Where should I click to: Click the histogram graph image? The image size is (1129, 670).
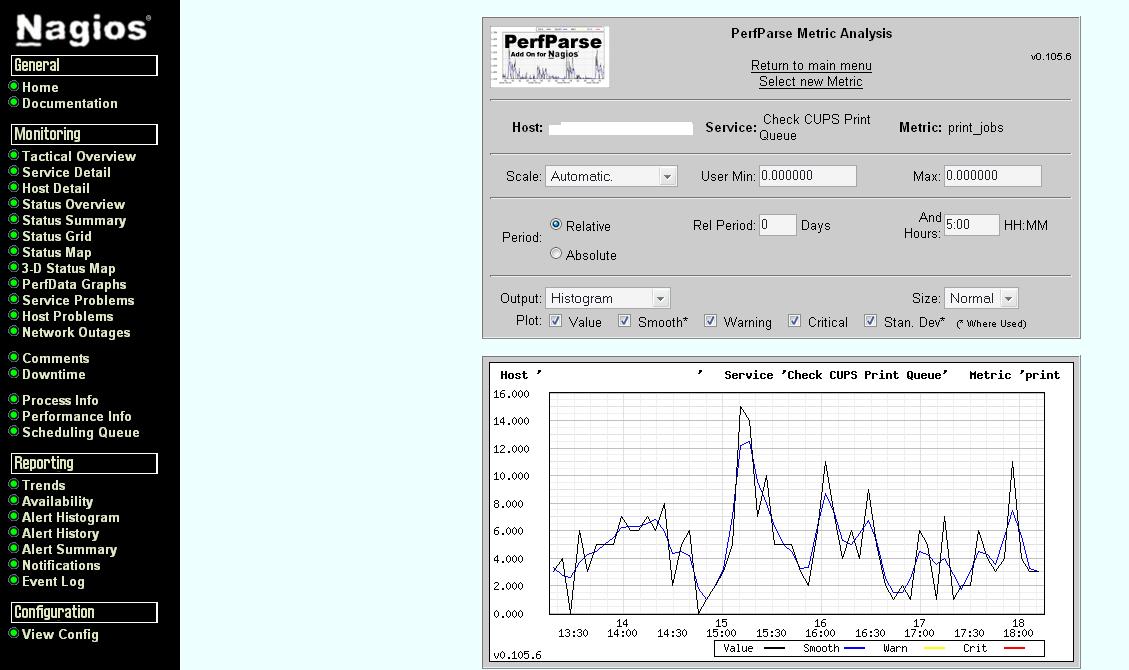coord(781,512)
